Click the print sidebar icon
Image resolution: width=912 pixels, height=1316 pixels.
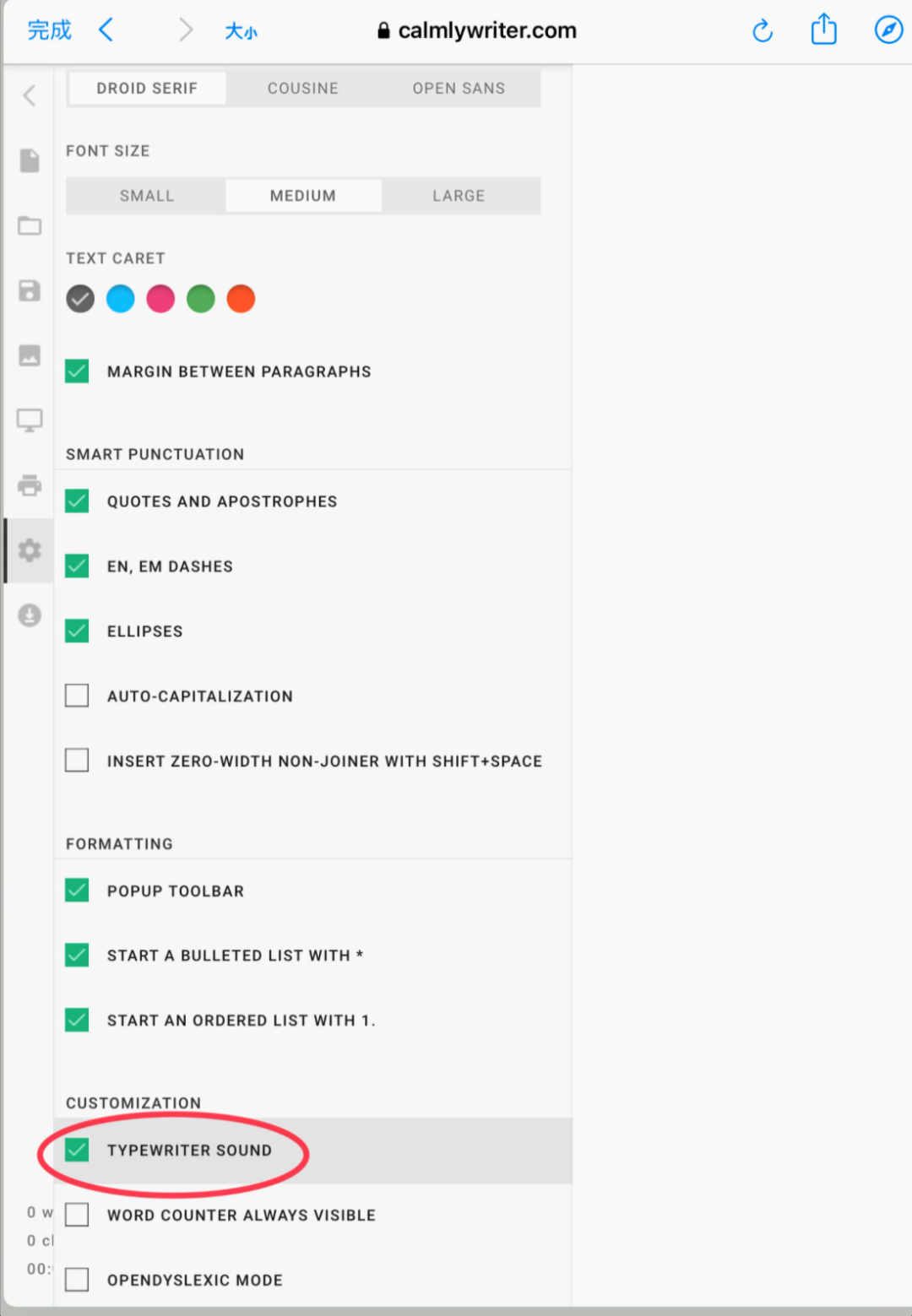click(30, 485)
